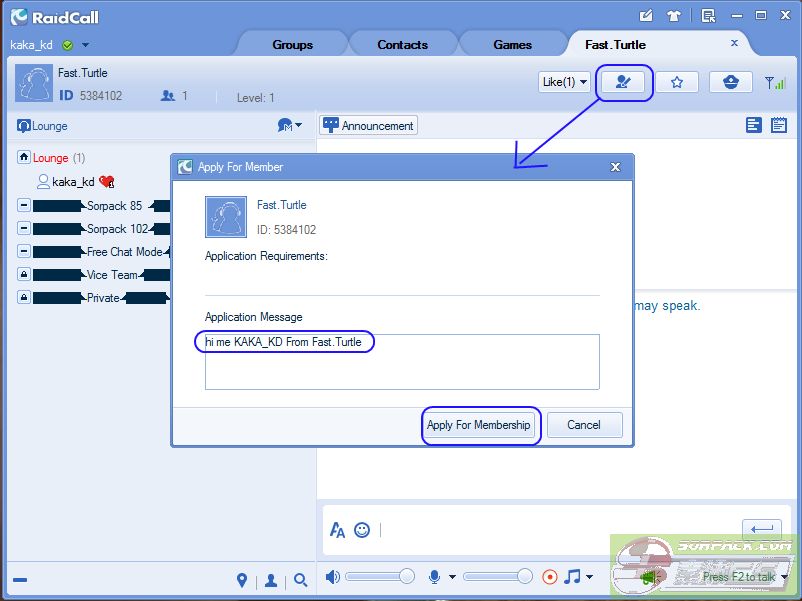Start recording with the red record icon
The image size is (802, 601).
click(x=550, y=577)
